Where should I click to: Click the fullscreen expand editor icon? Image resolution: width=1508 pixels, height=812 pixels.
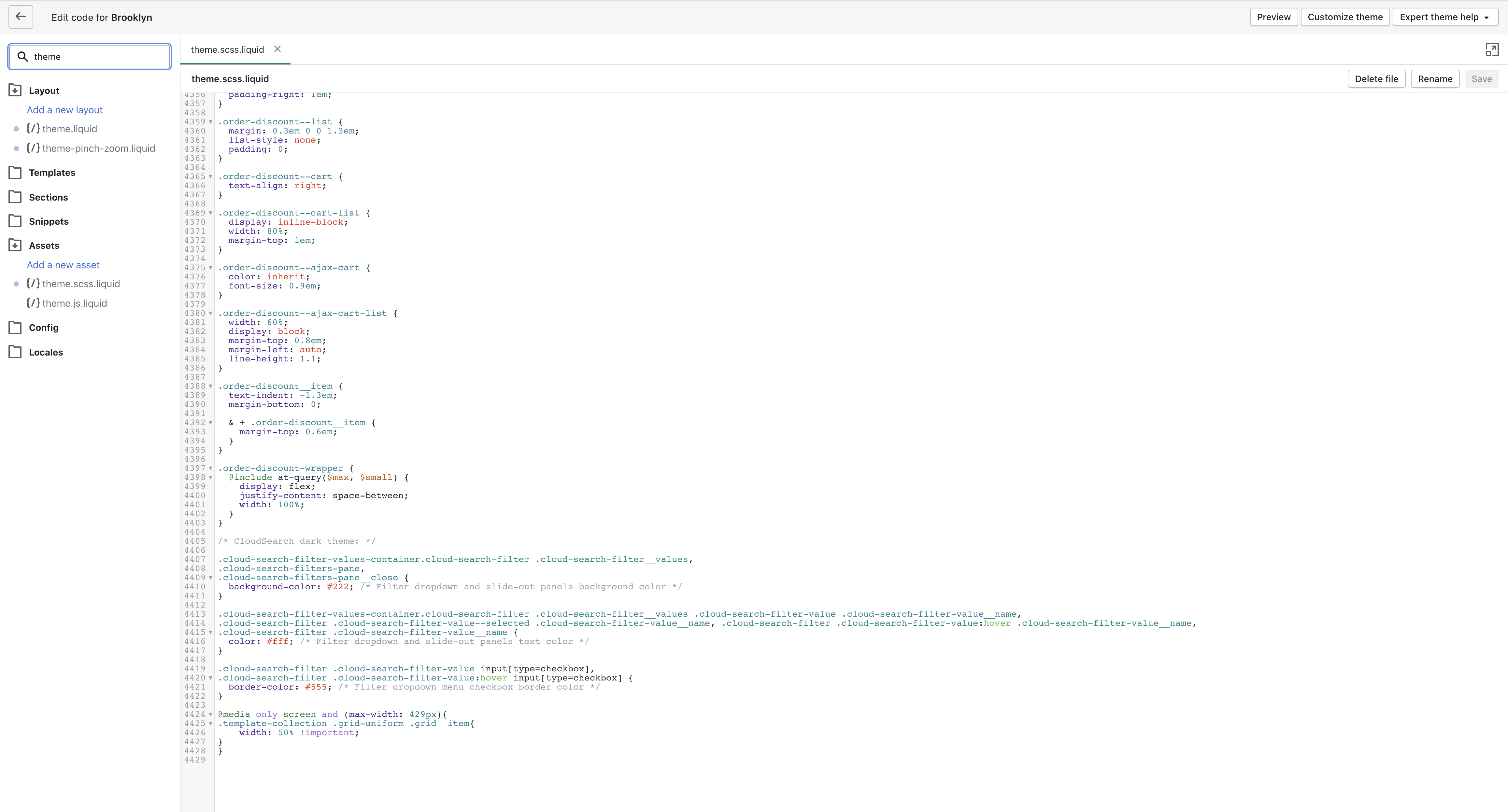(1492, 50)
